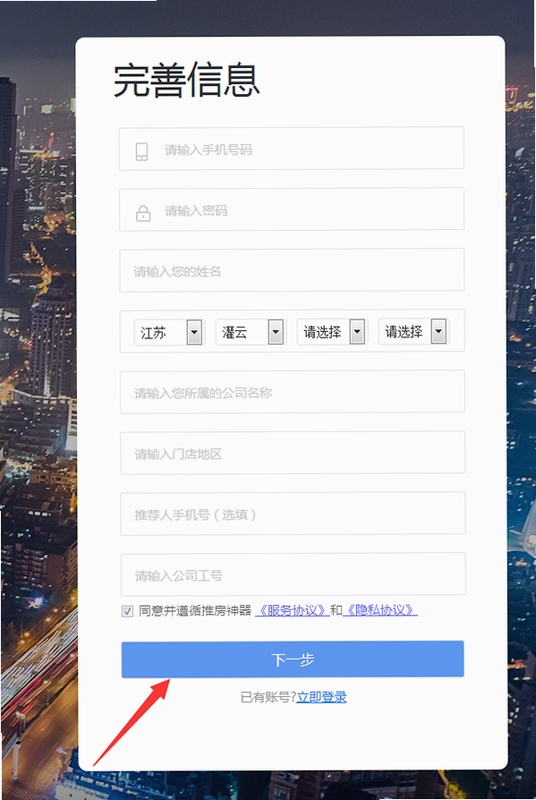Focus the 请输入公司工号 field
The image size is (536, 800).
293,574
